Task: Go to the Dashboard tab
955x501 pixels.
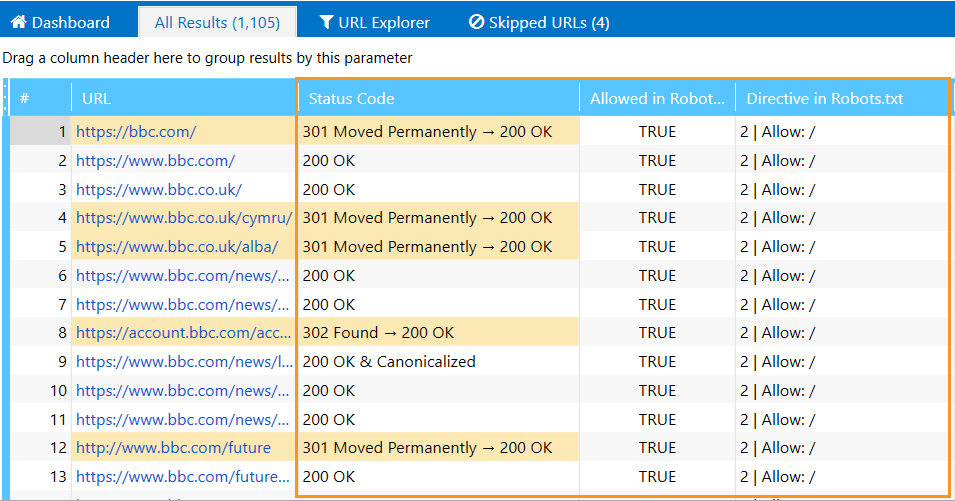Action: click(61, 23)
